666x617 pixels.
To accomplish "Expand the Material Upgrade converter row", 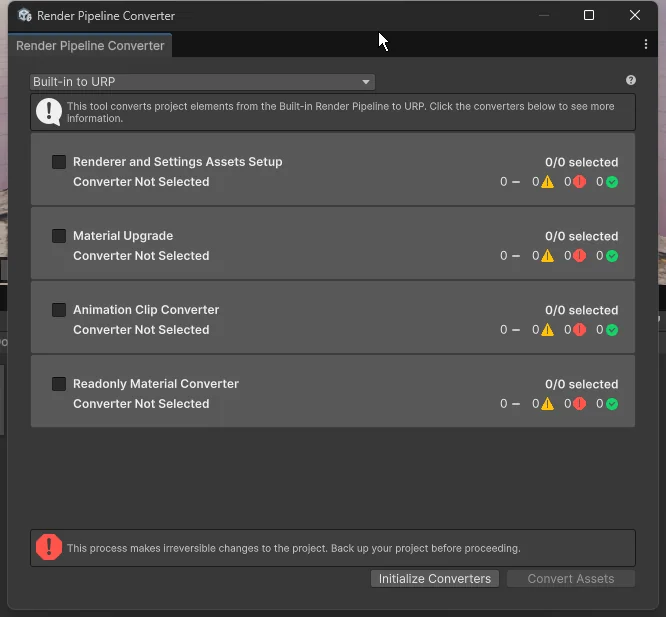I will (x=123, y=236).
